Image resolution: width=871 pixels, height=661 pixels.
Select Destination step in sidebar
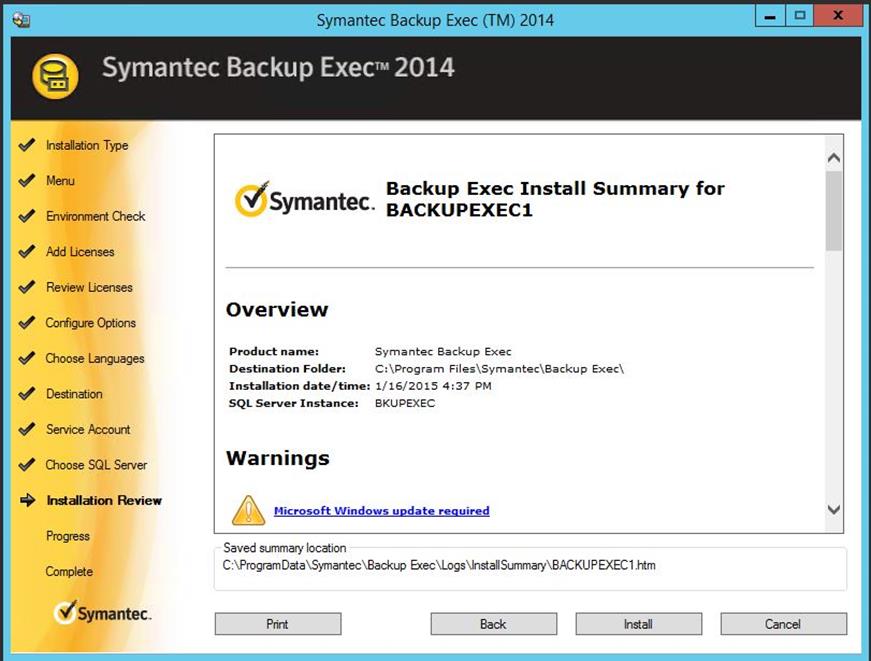point(74,394)
